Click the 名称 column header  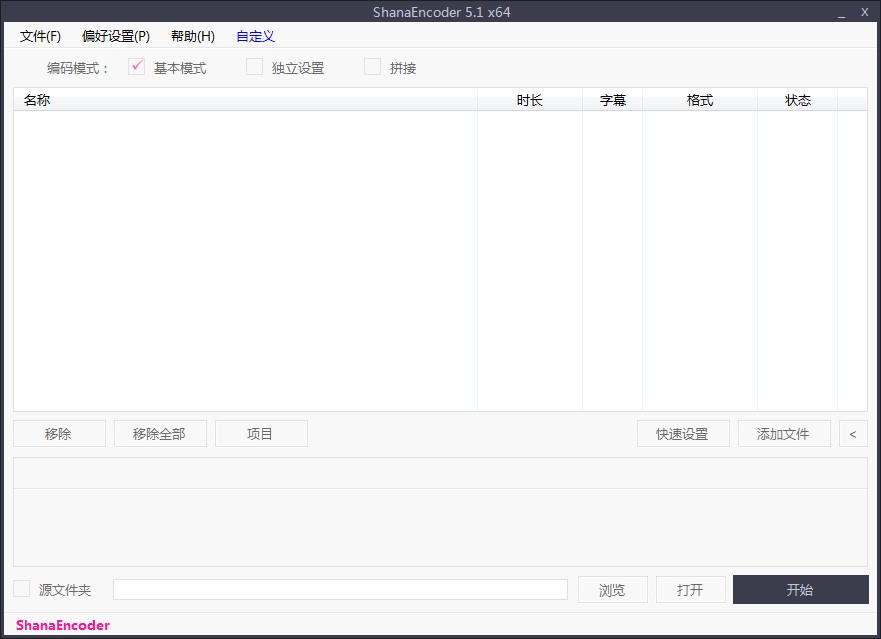245,100
